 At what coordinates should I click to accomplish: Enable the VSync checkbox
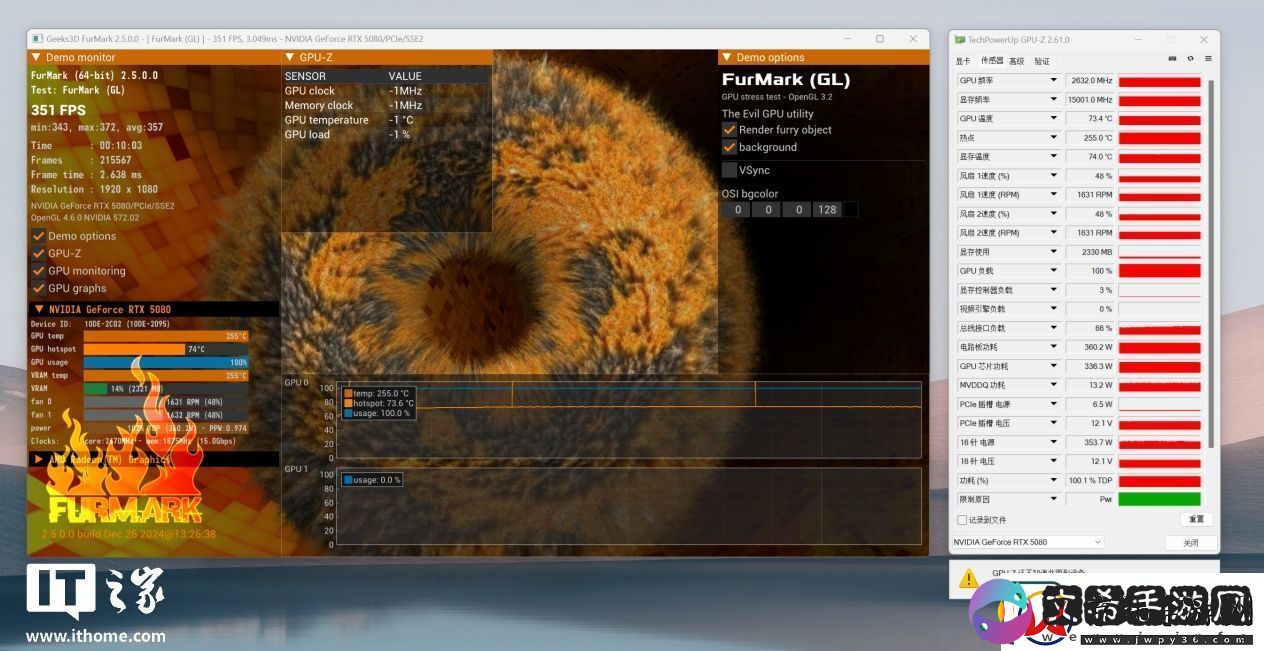[729, 170]
